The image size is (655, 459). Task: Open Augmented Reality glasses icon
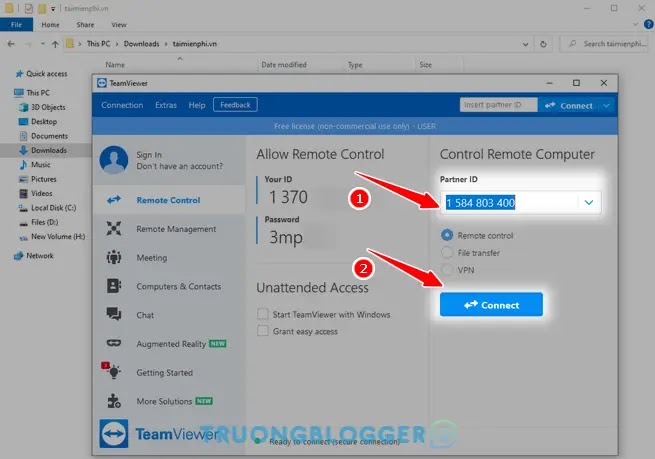click(114, 343)
